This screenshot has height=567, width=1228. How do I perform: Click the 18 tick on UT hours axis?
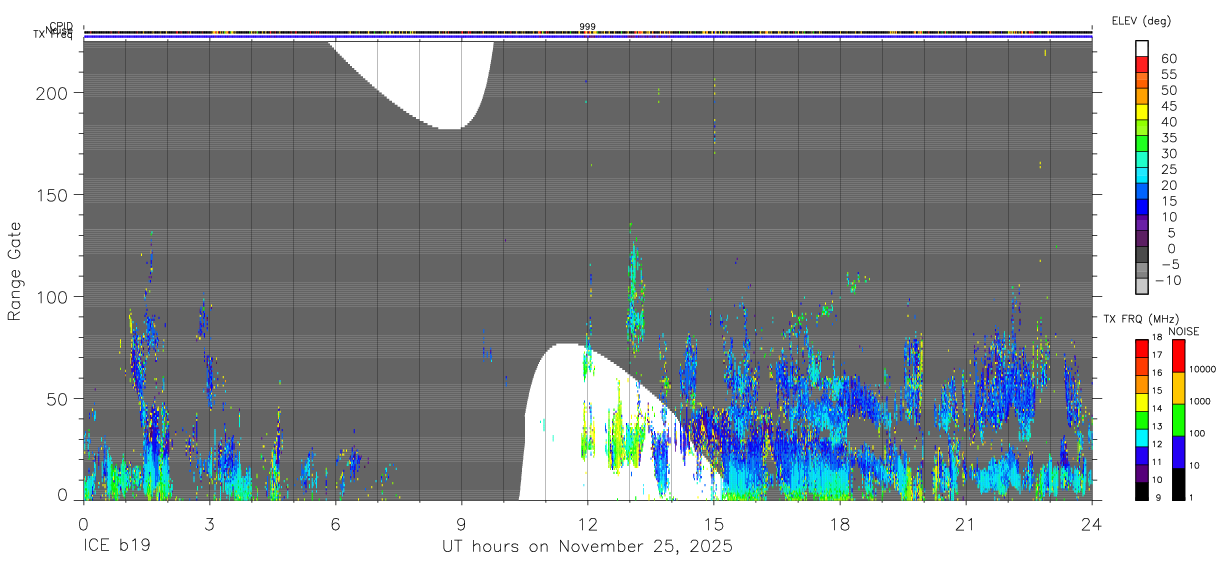point(840,523)
